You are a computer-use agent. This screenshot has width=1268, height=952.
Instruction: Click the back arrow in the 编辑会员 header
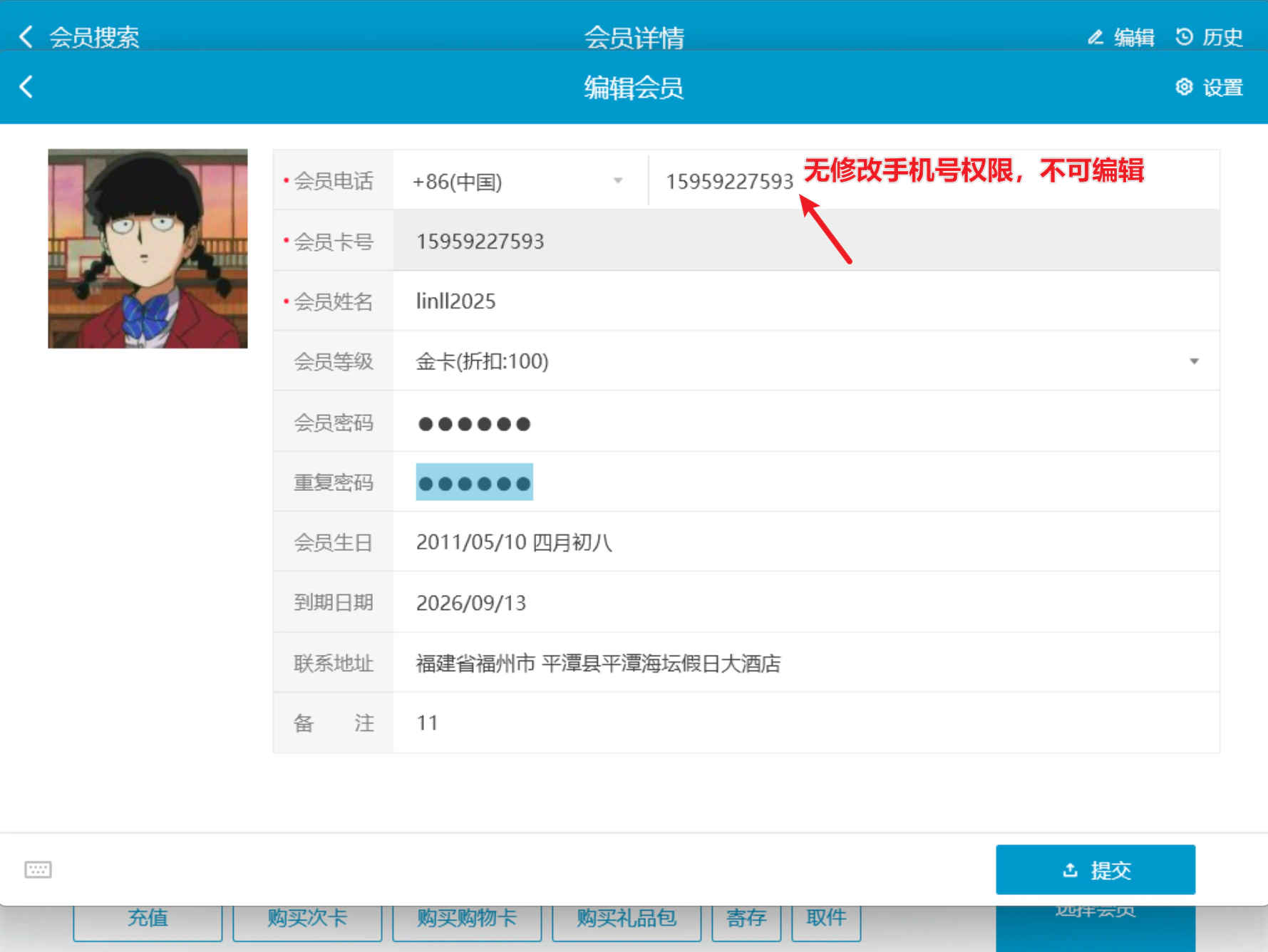point(26,87)
